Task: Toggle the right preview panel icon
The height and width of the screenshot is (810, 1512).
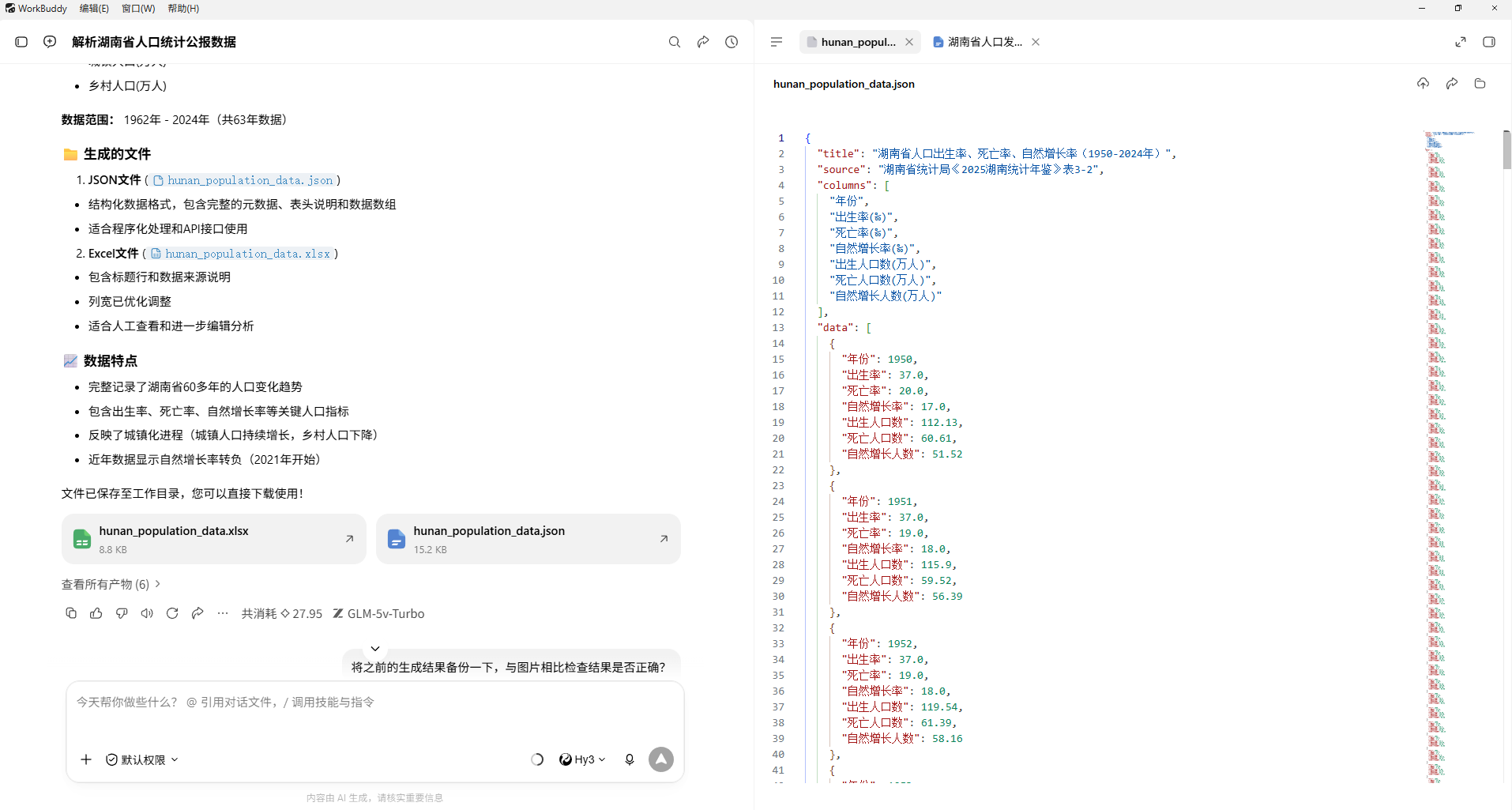Action: [1489, 42]
